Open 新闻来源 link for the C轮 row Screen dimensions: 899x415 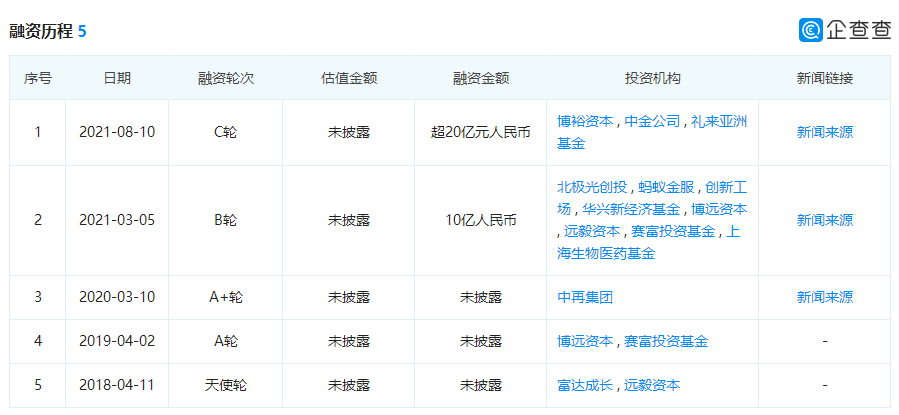(x=824, y=132)
